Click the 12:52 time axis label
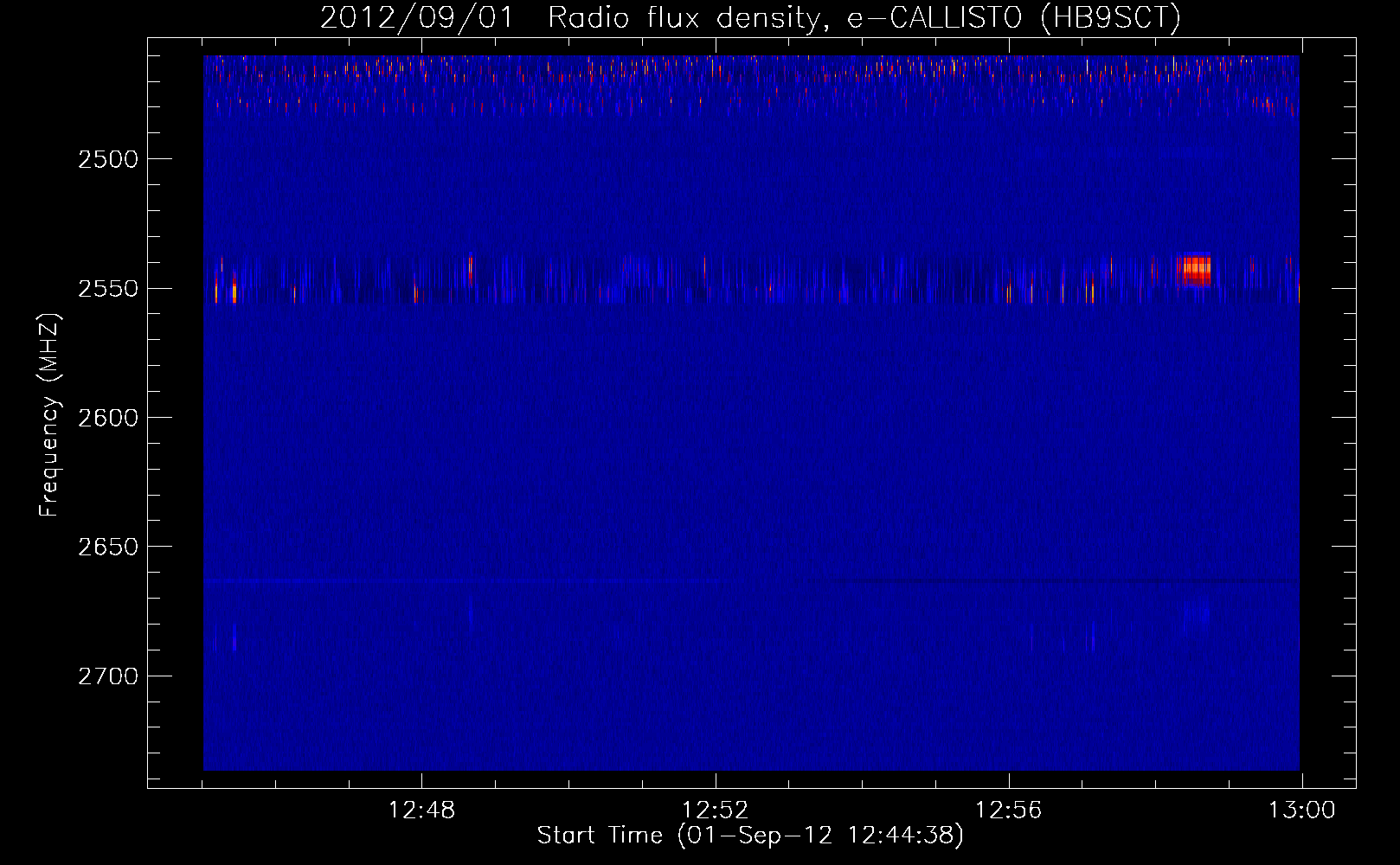The image size is (1400, 865). [x=715, y=811]
